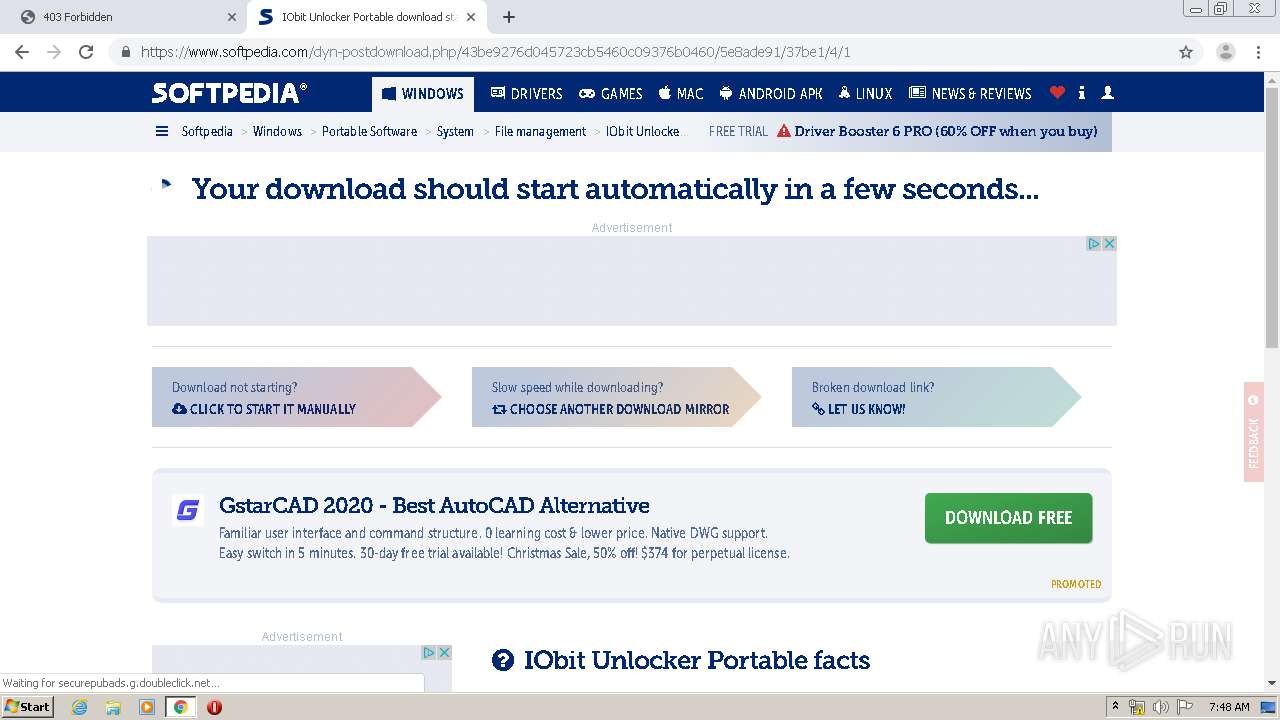1280x720 pixels.
Task: Show hidden system tray icons
Action: (x=1115, y=707)
